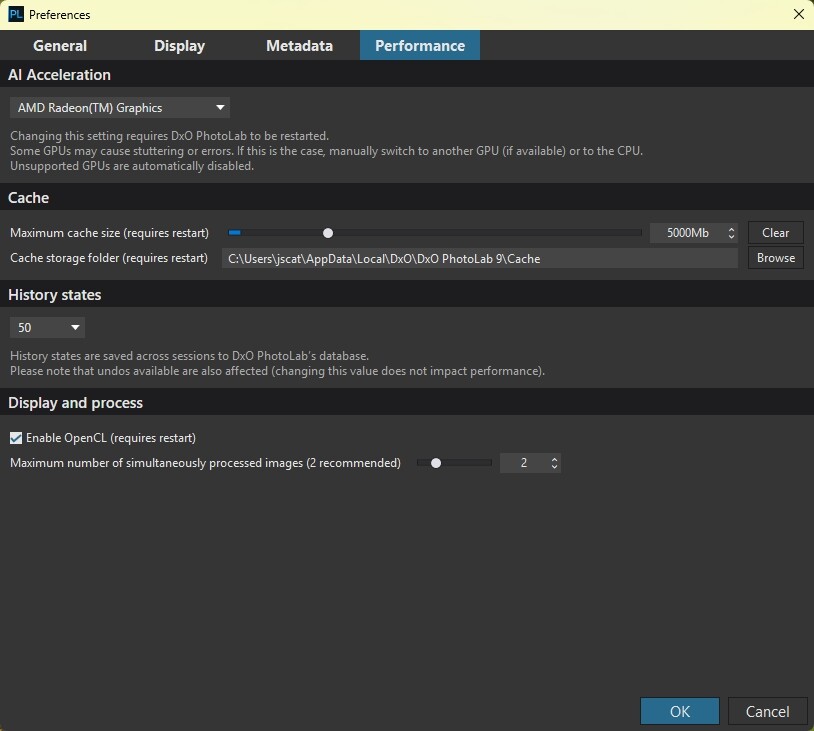Image resolution: width=814 pixels, height=731 pixels.
Task: Click the PL app icon in title bar
Action: (x=16, y=14)
